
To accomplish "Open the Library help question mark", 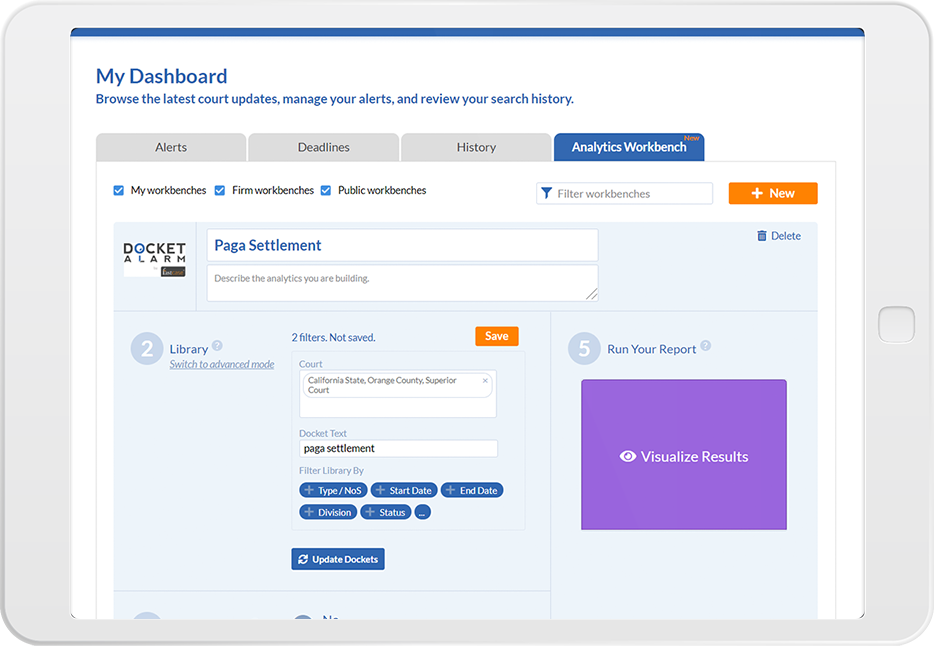I will click(217, 345).
